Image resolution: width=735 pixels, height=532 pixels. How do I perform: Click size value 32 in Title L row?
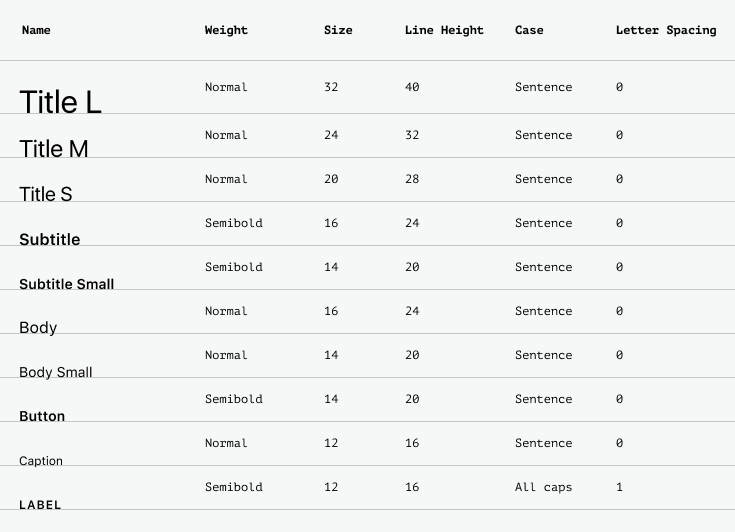(x=331, y=87)
